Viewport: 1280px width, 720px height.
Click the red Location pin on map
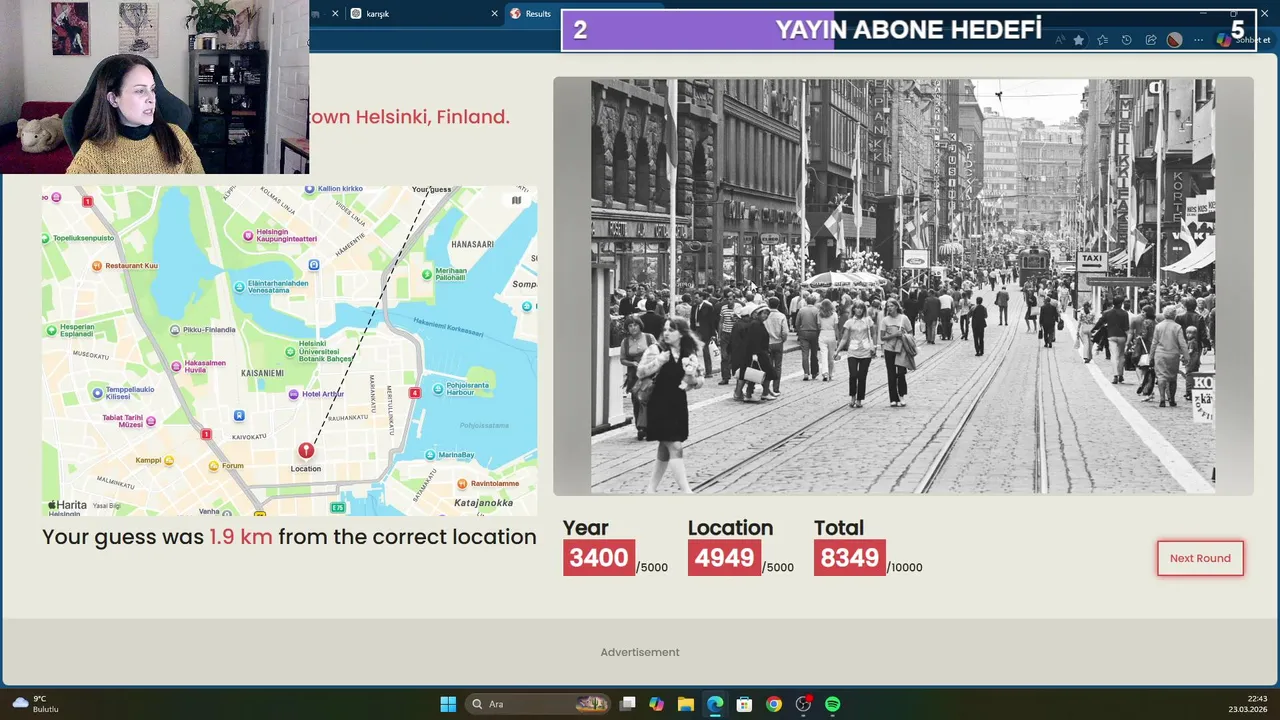click(x=306, y=451)
